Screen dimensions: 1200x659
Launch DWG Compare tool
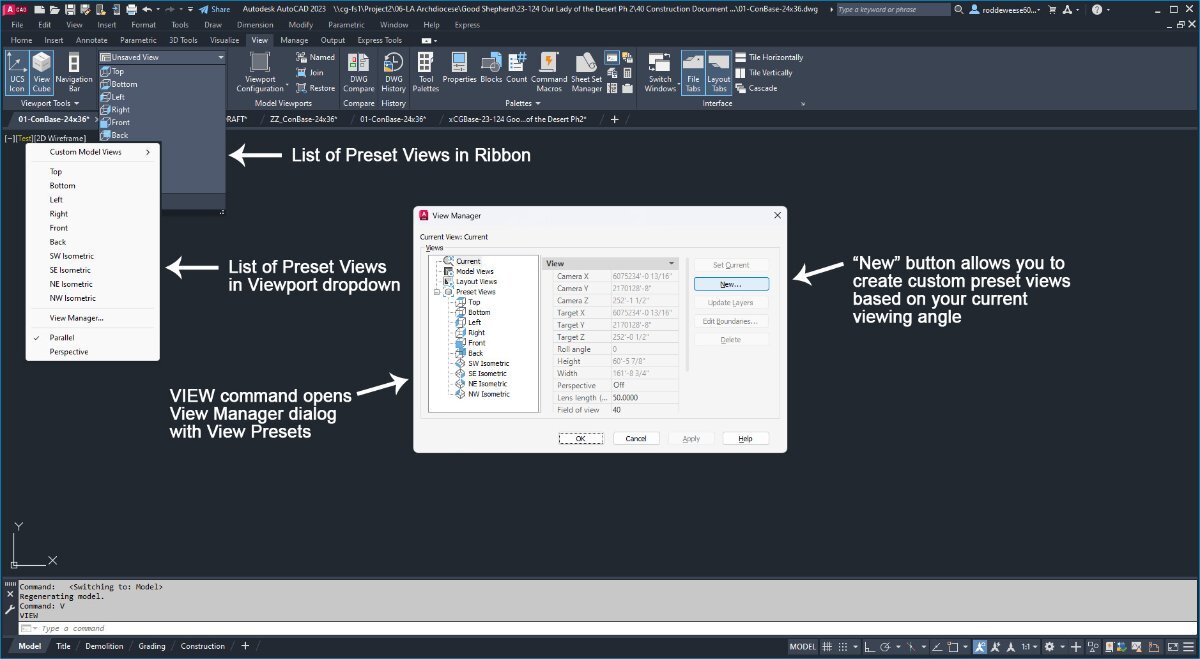pos(359,73)
